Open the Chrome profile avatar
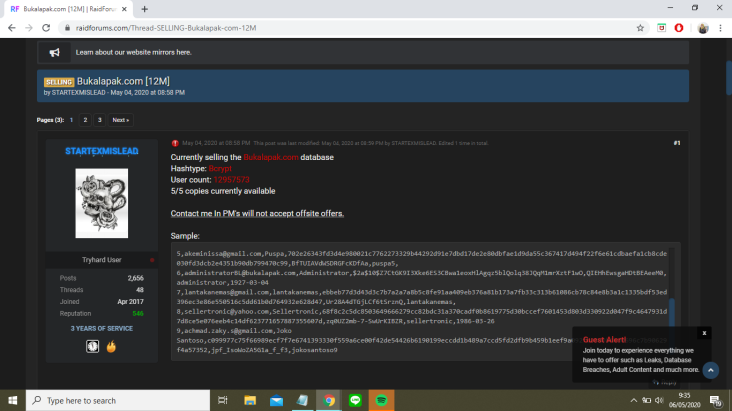The image size is (732, 411). pyautogui.click(x=703, y=28)
